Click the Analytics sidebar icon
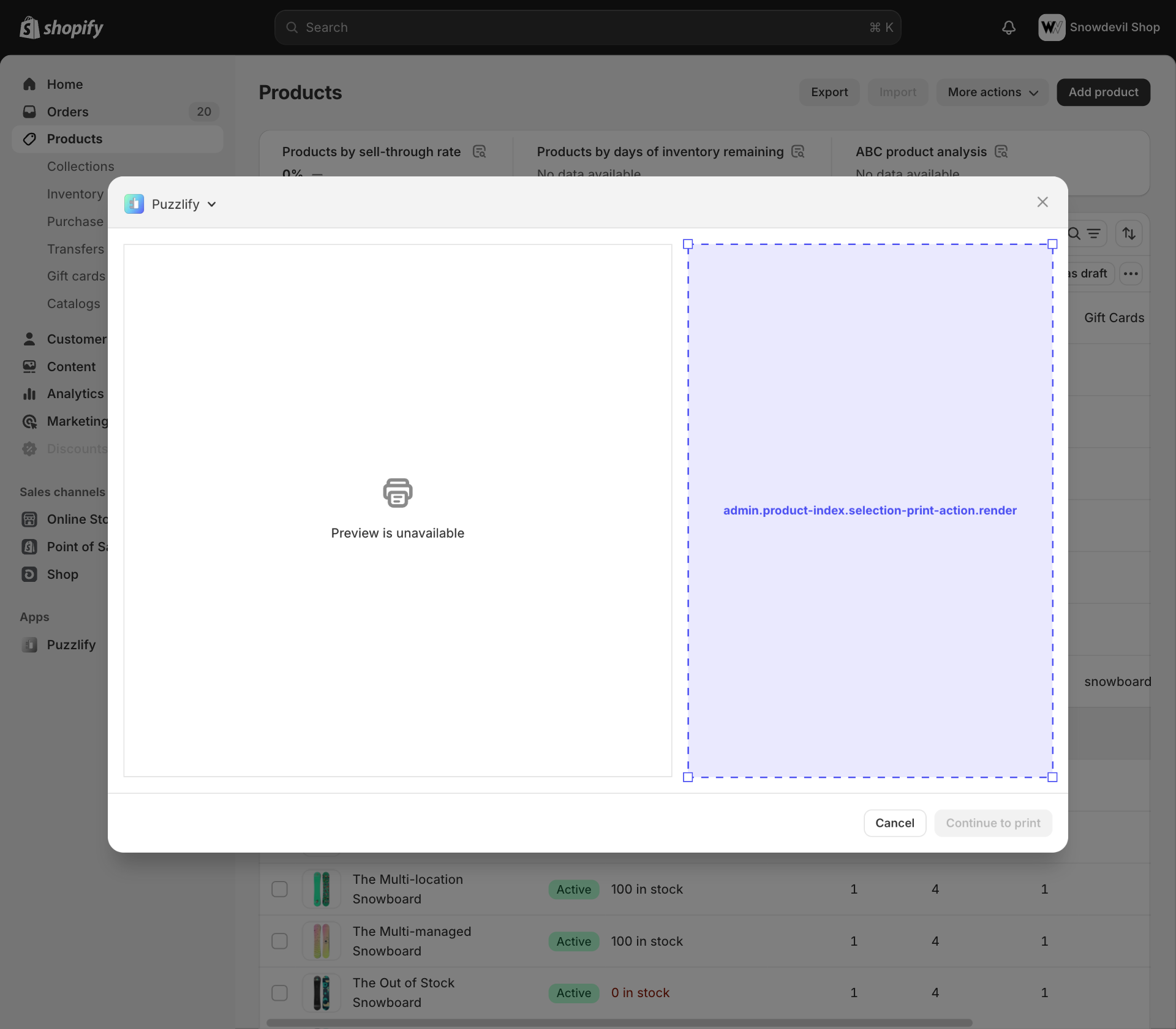The height and width of the screenshot is (1029, 1176). coord(29,394)
